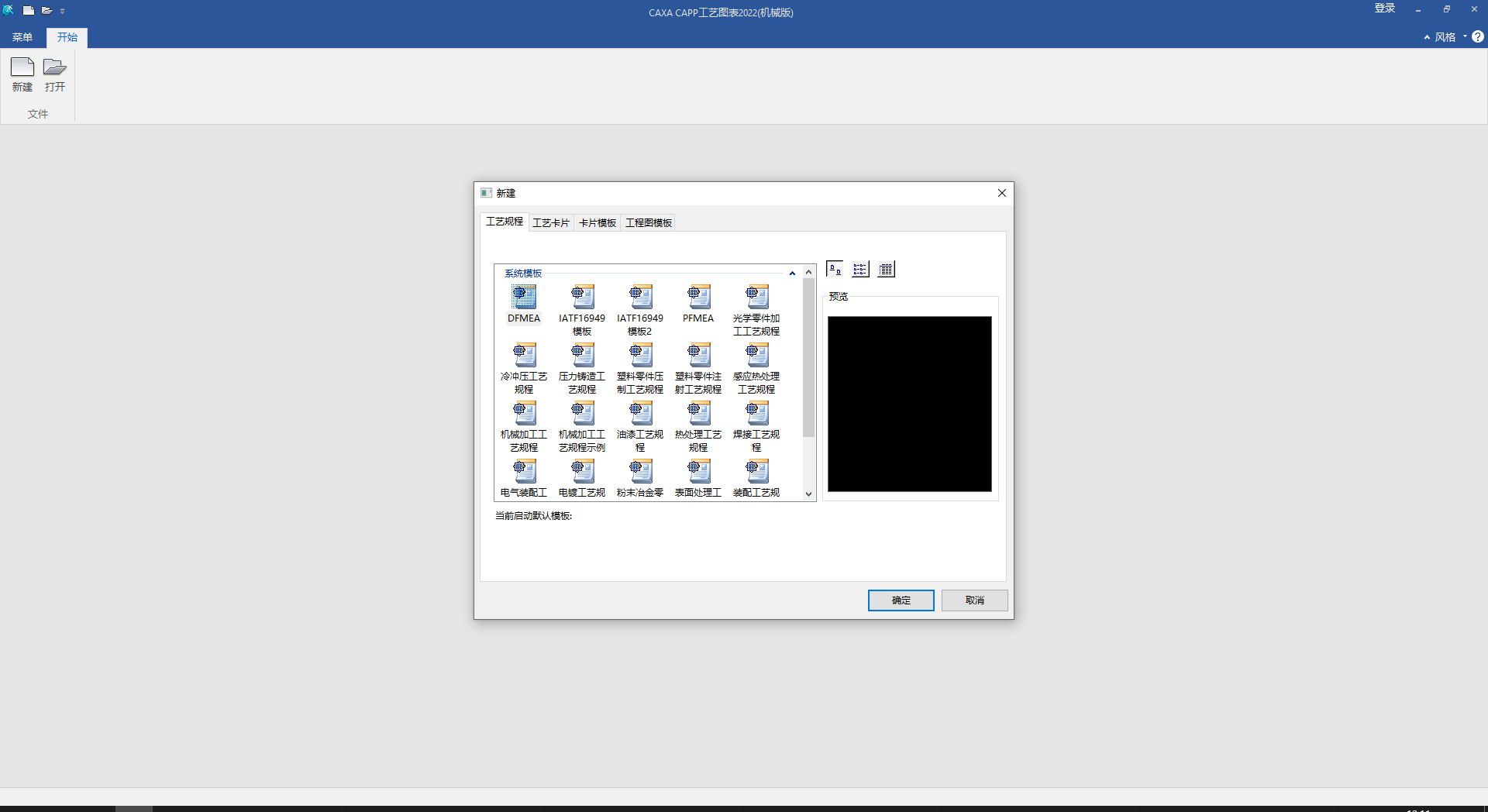Select the IATF16949 模板2 template
Screen dimensions: 1488x812
[x=640, y=310]
